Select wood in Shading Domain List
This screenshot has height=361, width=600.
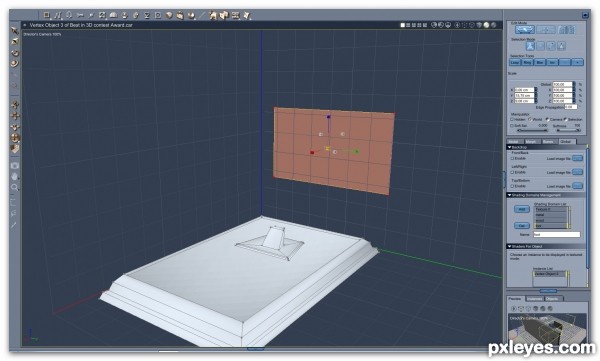550,221
